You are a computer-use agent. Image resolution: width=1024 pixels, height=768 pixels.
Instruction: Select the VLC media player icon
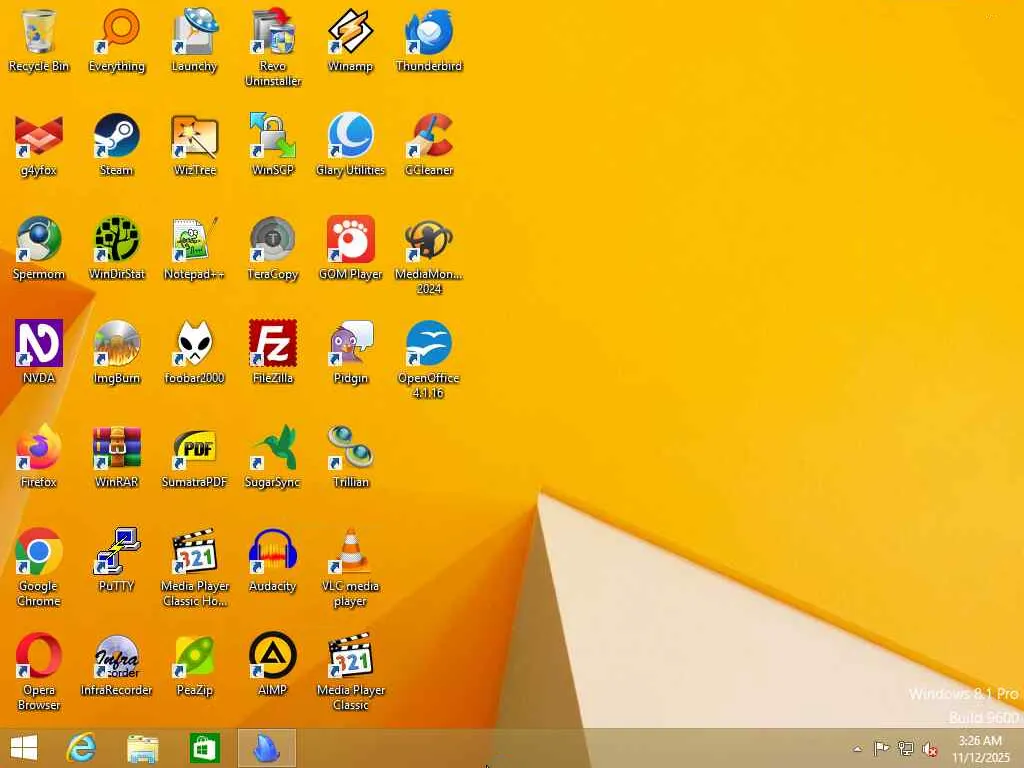[351, 568]
